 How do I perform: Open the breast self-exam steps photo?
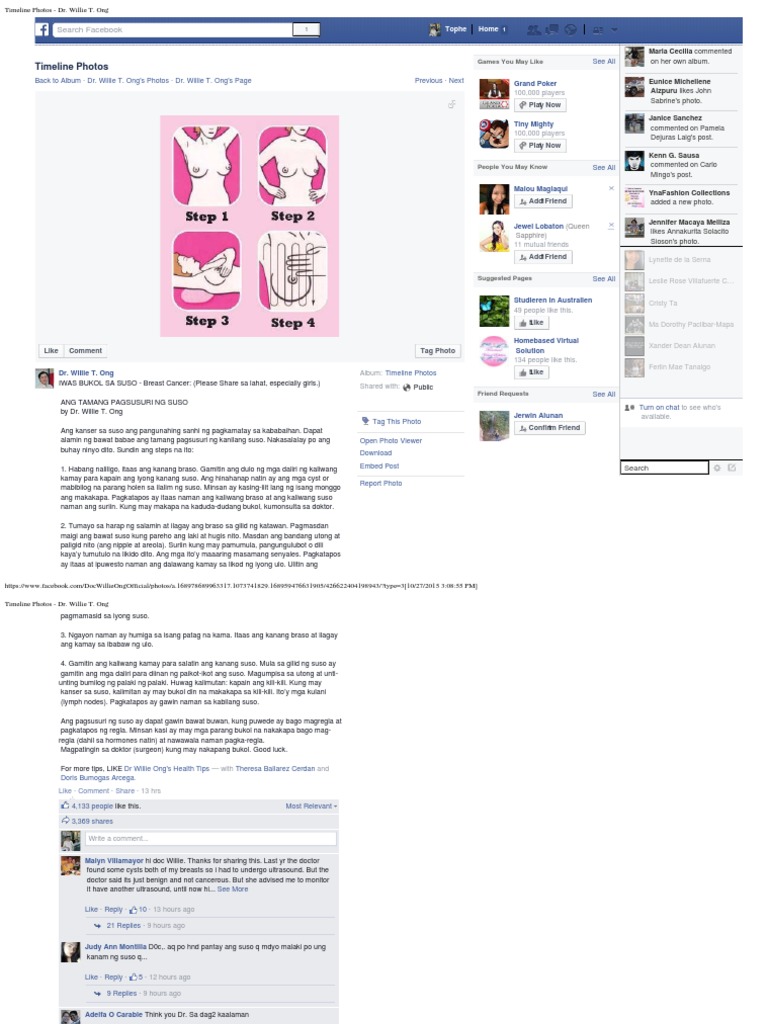point(249,226)
